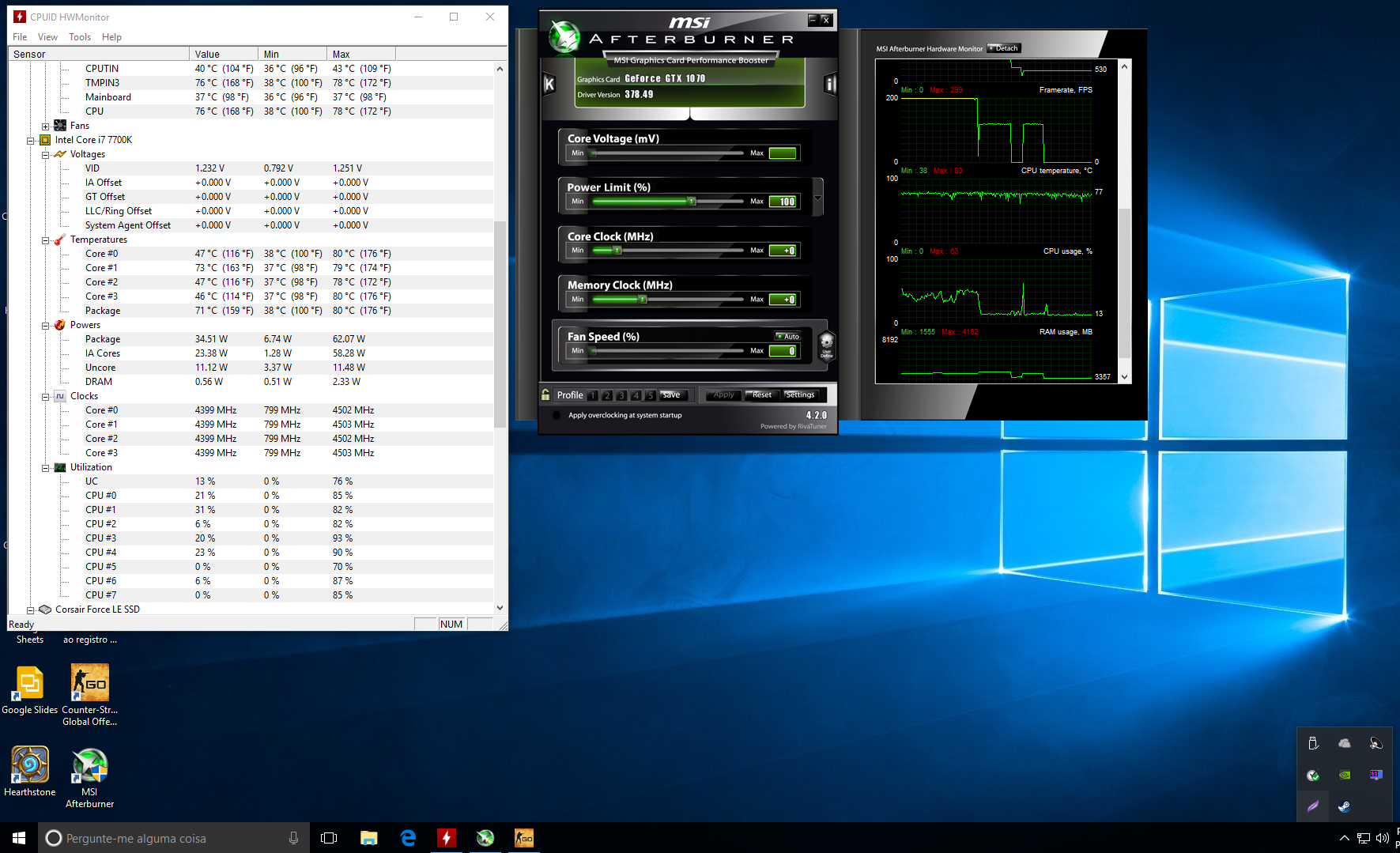
Task: Open Microsoft Edge from the taskbar
Action: click(408, 838)
